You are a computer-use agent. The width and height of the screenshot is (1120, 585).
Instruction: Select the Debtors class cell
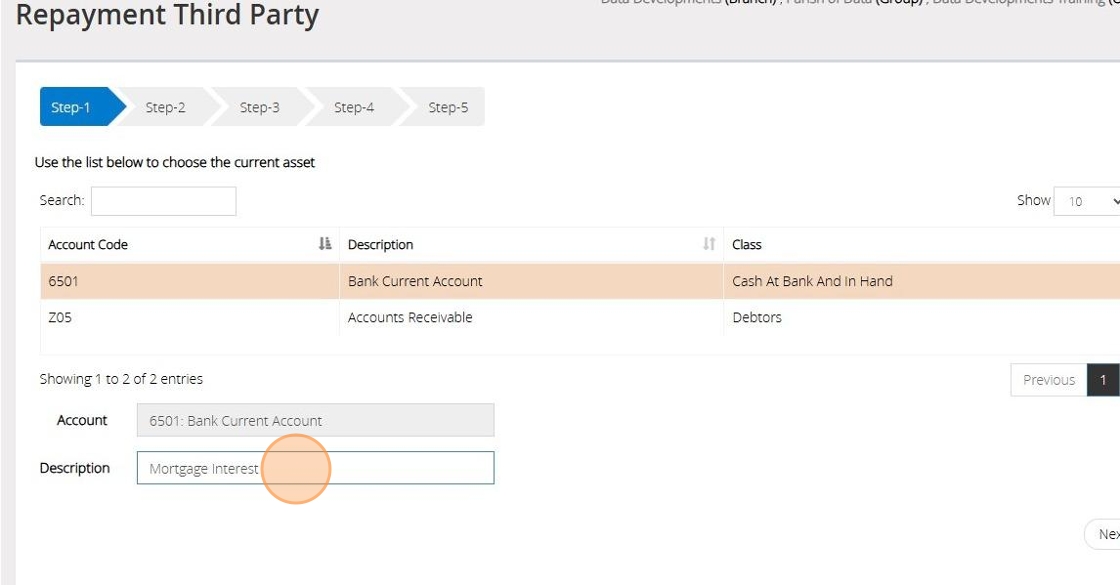(757, 318)
